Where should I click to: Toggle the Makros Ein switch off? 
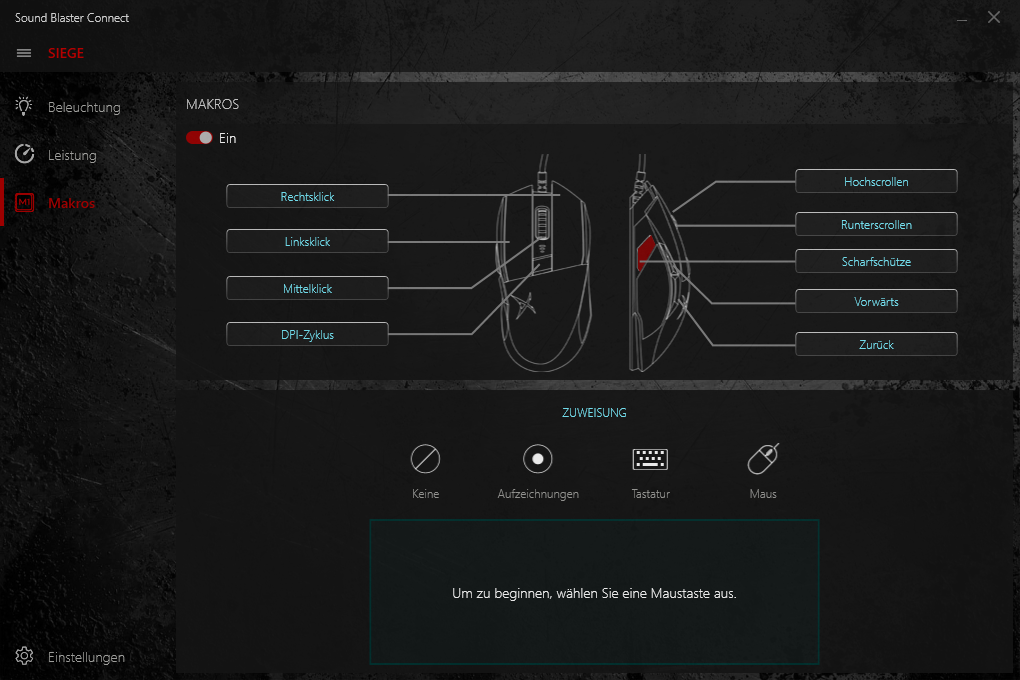click(199, 138)
